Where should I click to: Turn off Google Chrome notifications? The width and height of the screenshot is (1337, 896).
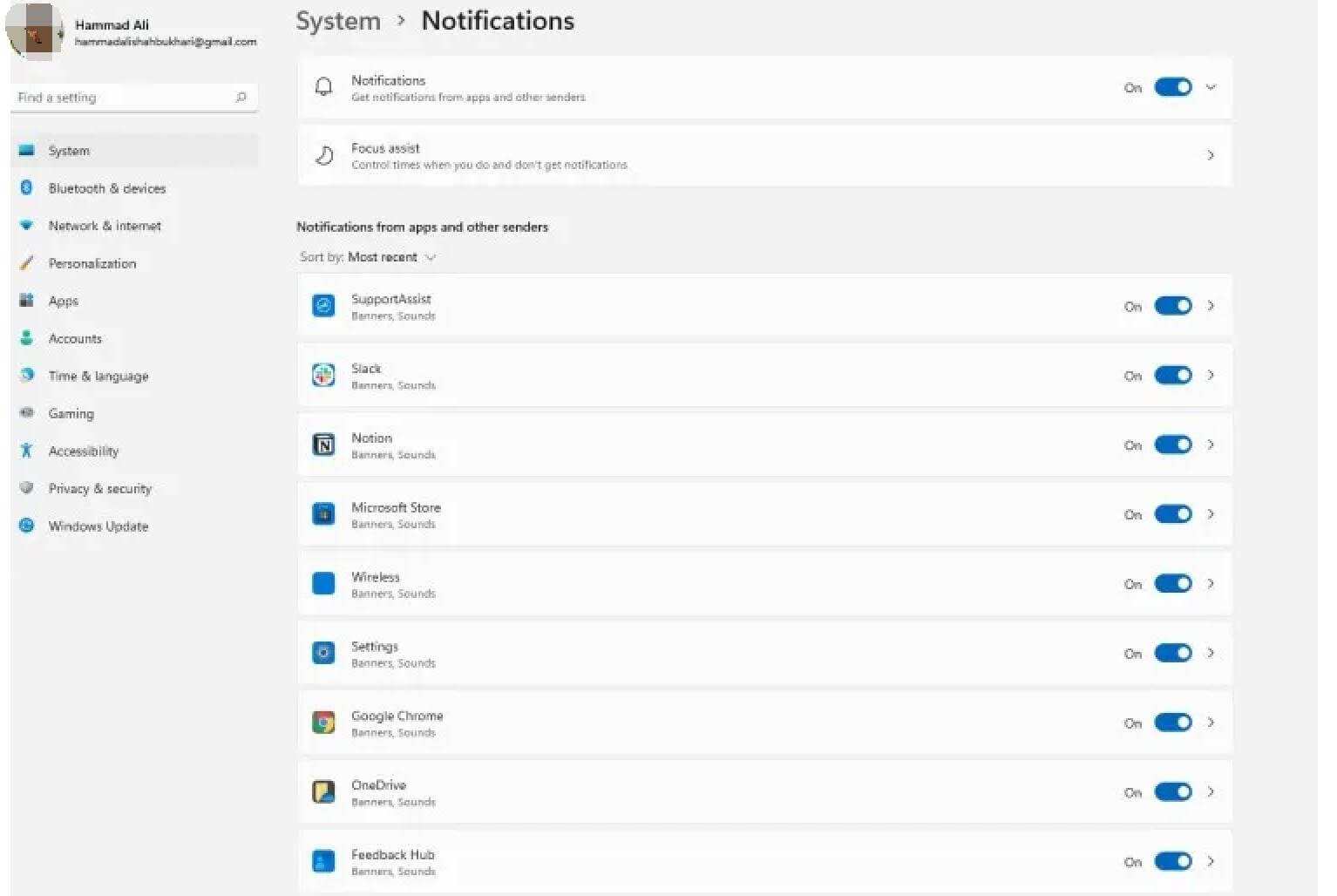pyautogui.click(x=1172, y=722)
